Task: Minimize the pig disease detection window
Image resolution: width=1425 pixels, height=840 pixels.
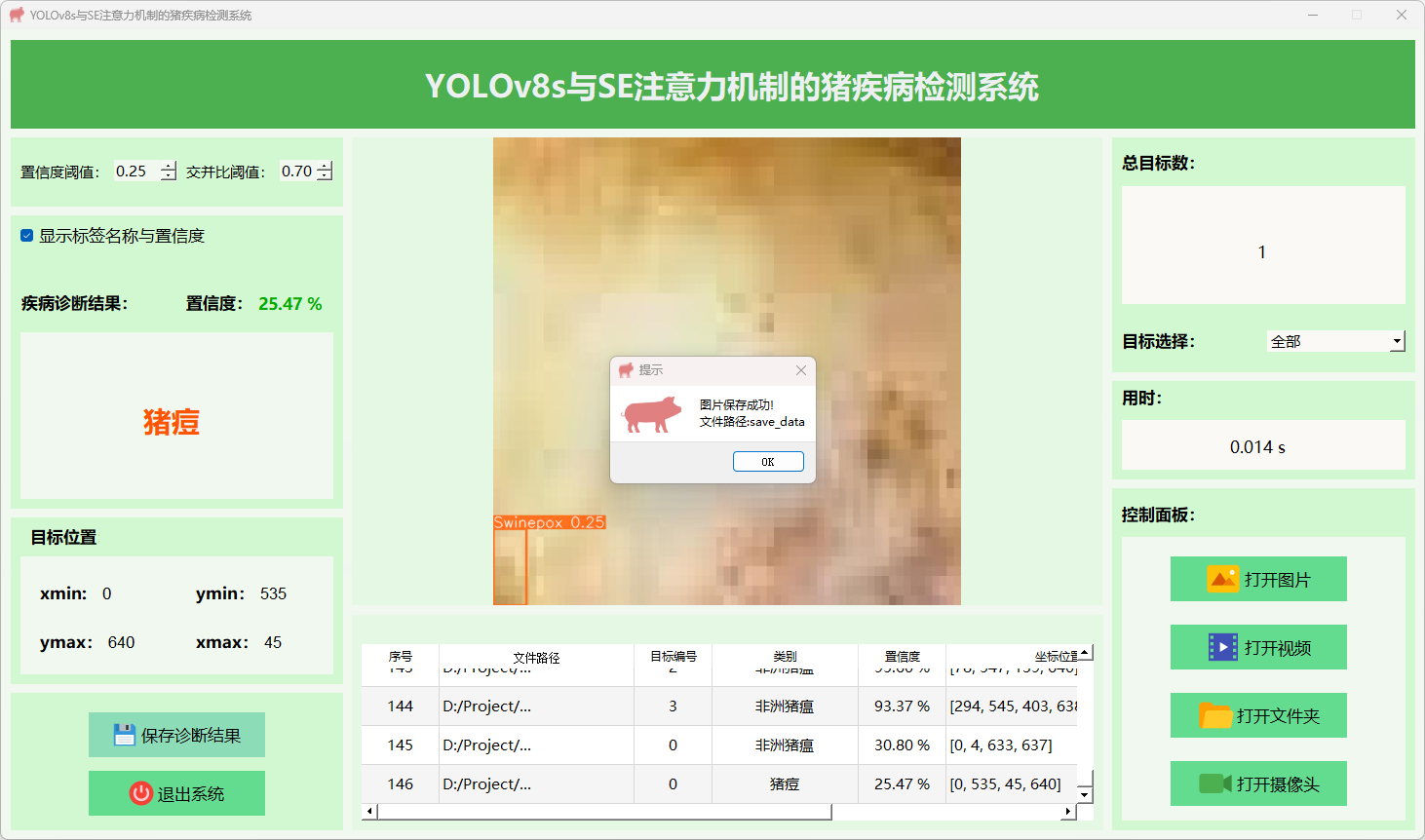Action: coord(1312,16)
